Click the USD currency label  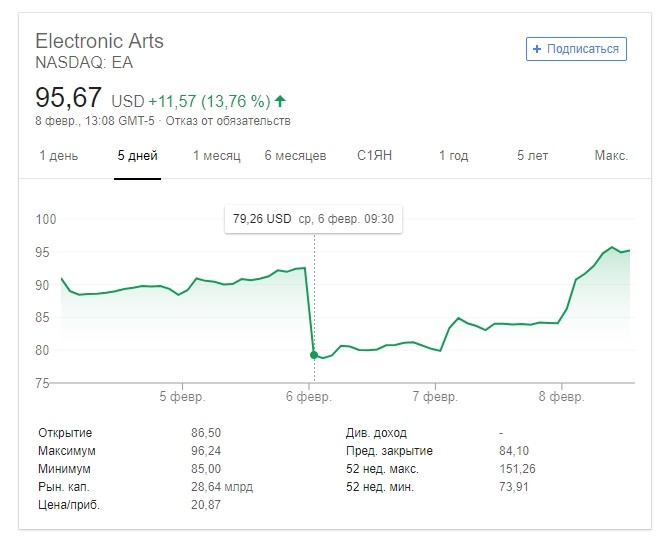point(128,101)
